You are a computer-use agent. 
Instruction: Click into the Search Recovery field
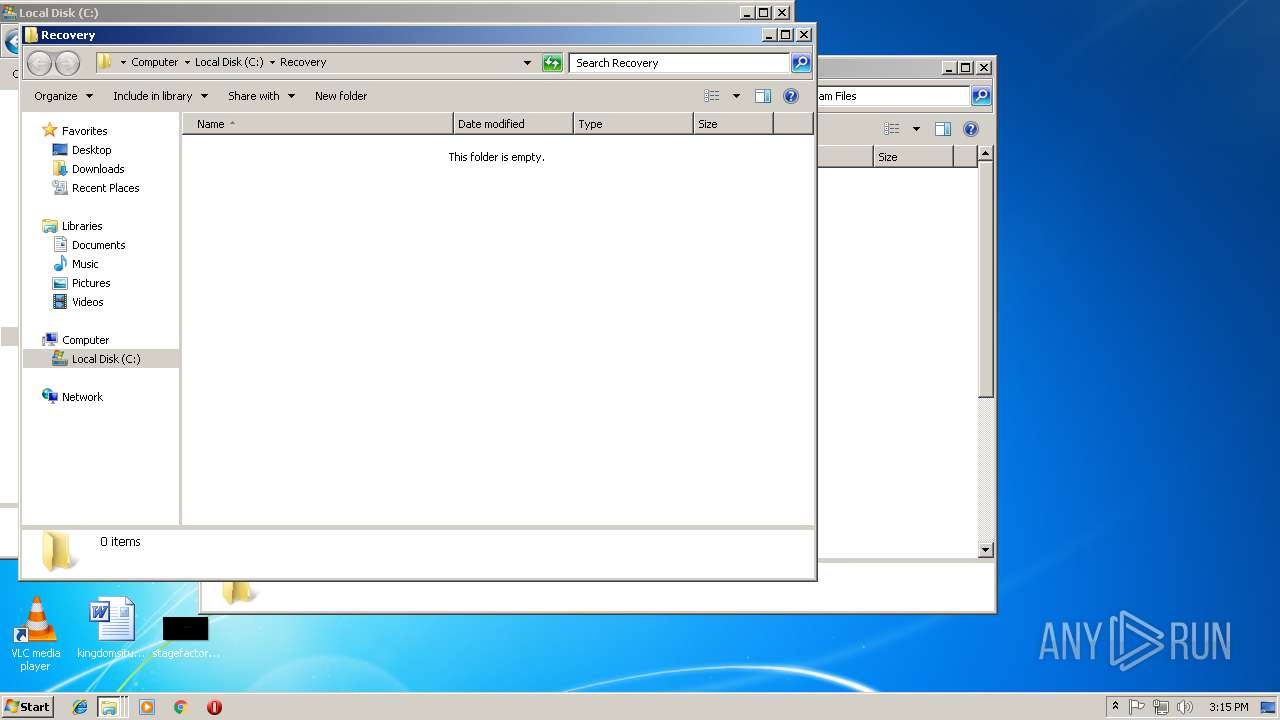pos(679,63)
